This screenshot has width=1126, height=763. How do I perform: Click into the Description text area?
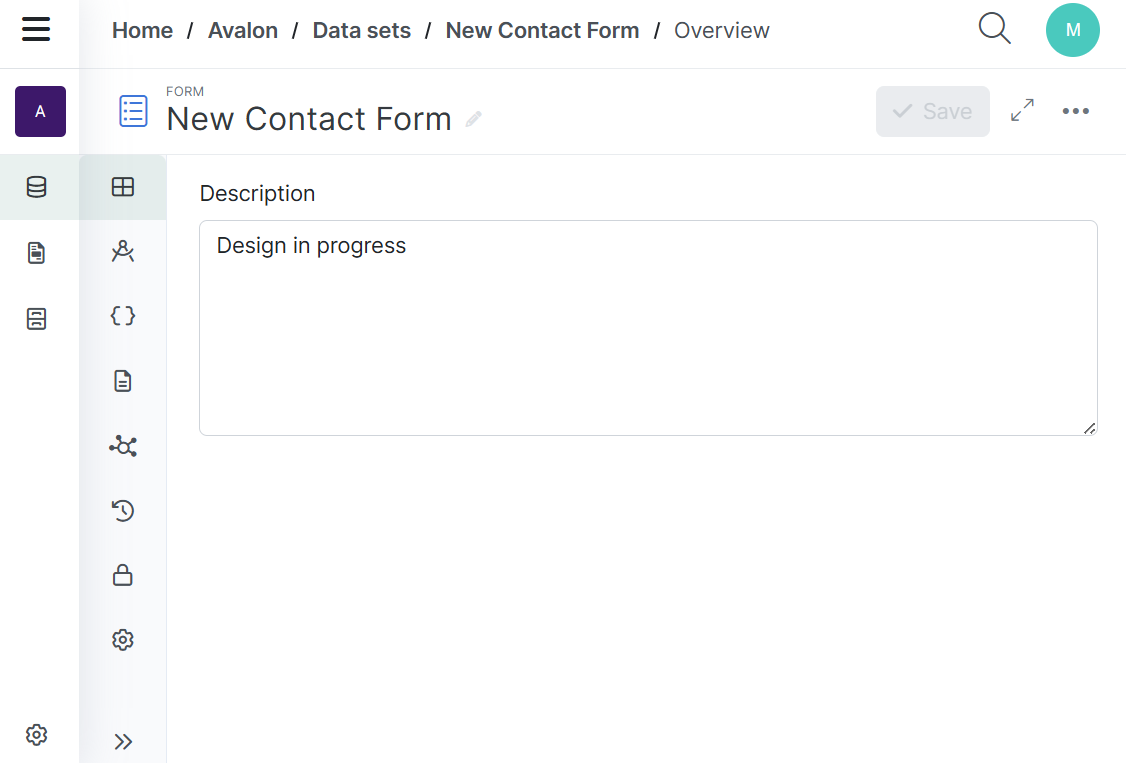tap(648, 328)
